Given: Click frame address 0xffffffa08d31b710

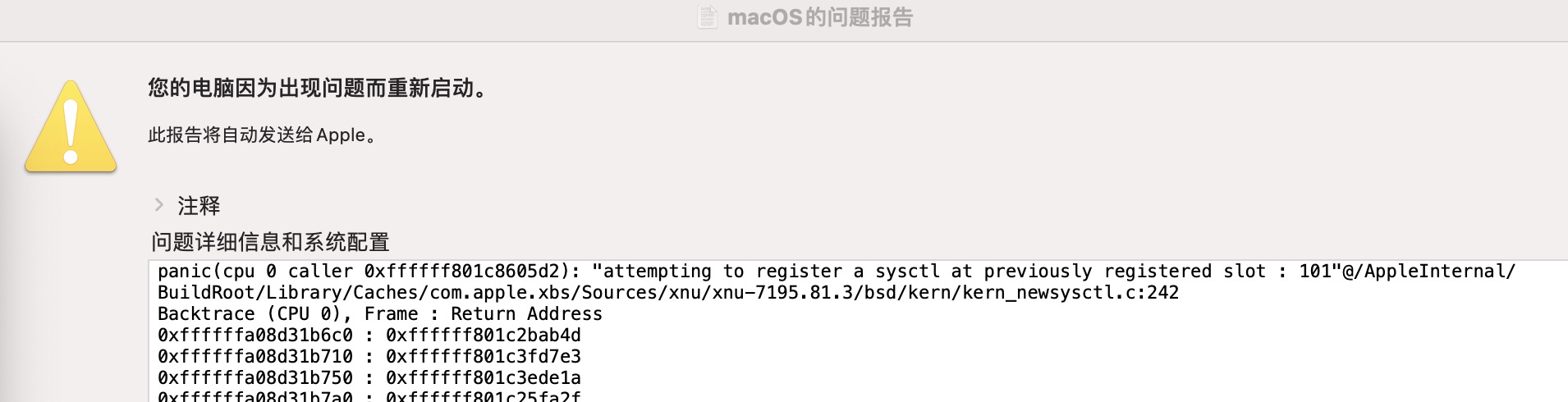Looking at the screenshot, I should 255,357.
